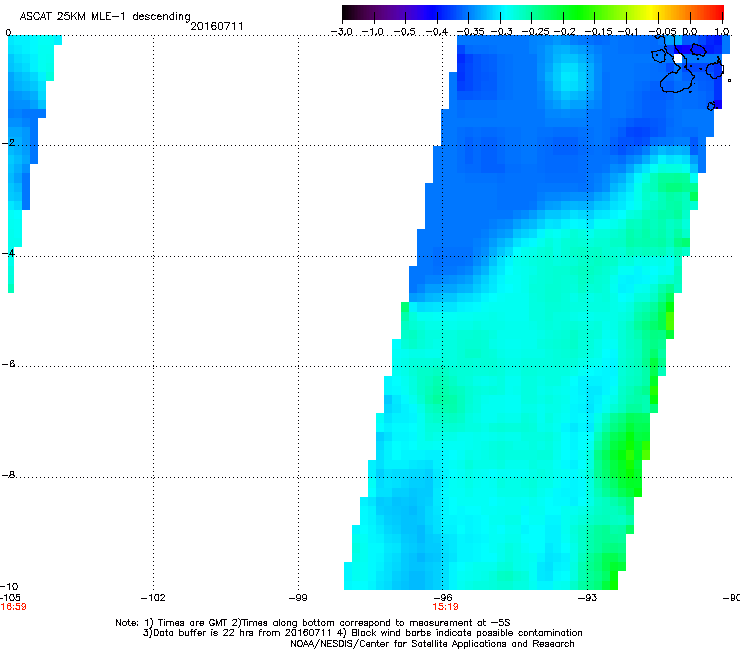
Task: Click the longitude axis label -105
Action: [x=10, y=598]
